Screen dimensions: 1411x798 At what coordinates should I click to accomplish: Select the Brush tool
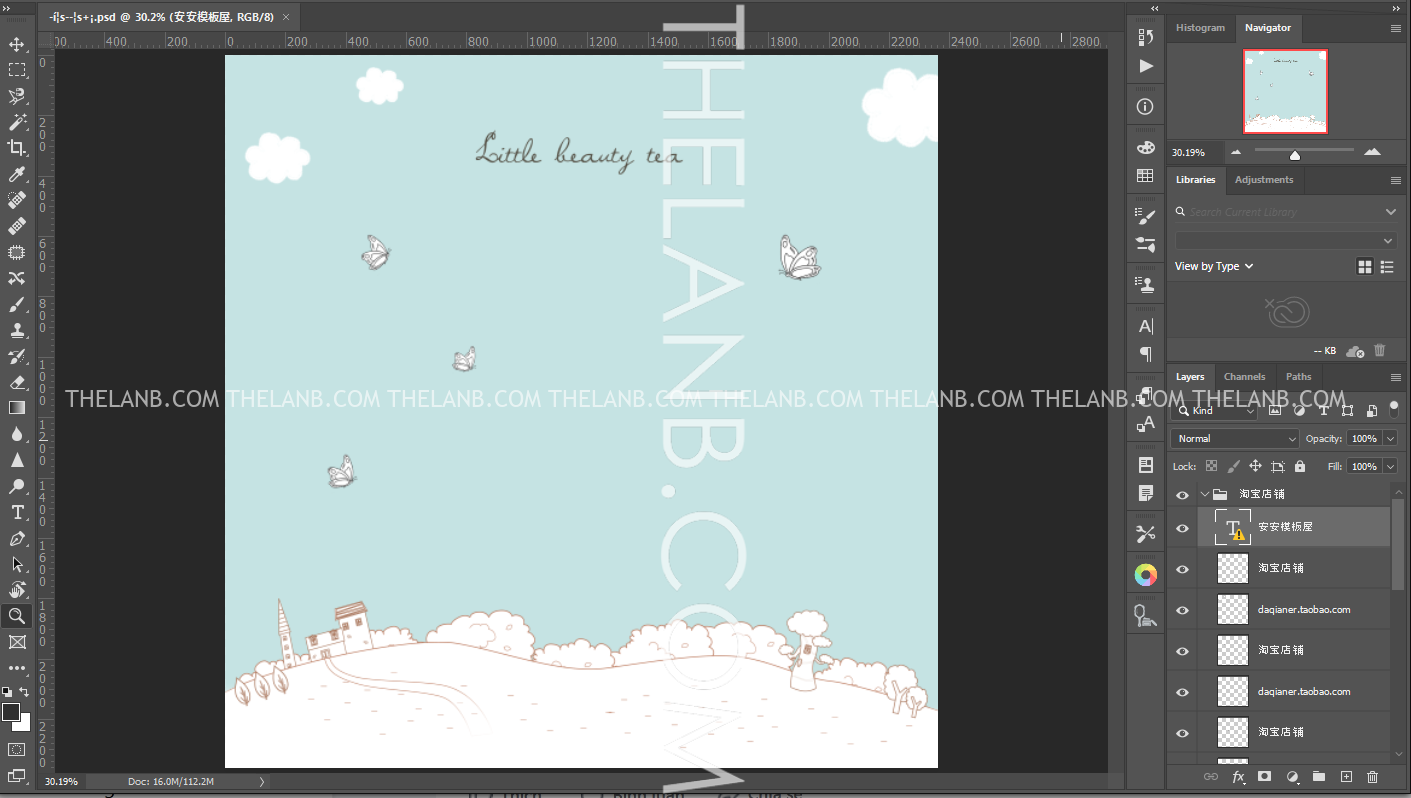(17, 304)
